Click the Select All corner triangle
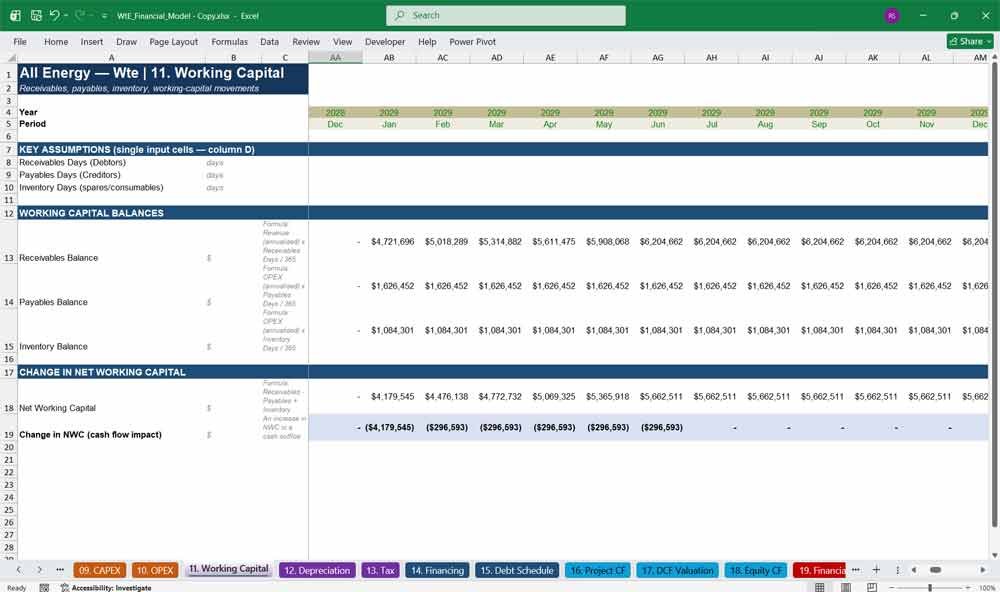Image resolution: width=1000 pixels, height=592 pixels. (11, 57)
